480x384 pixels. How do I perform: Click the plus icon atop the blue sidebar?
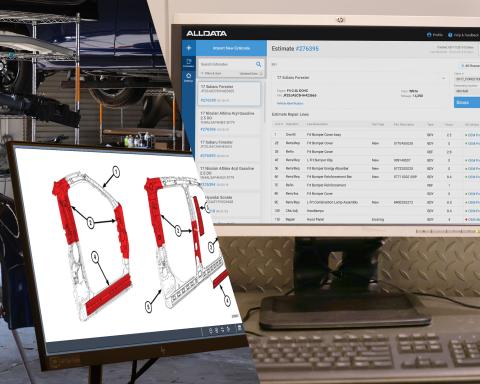point(189,48)
